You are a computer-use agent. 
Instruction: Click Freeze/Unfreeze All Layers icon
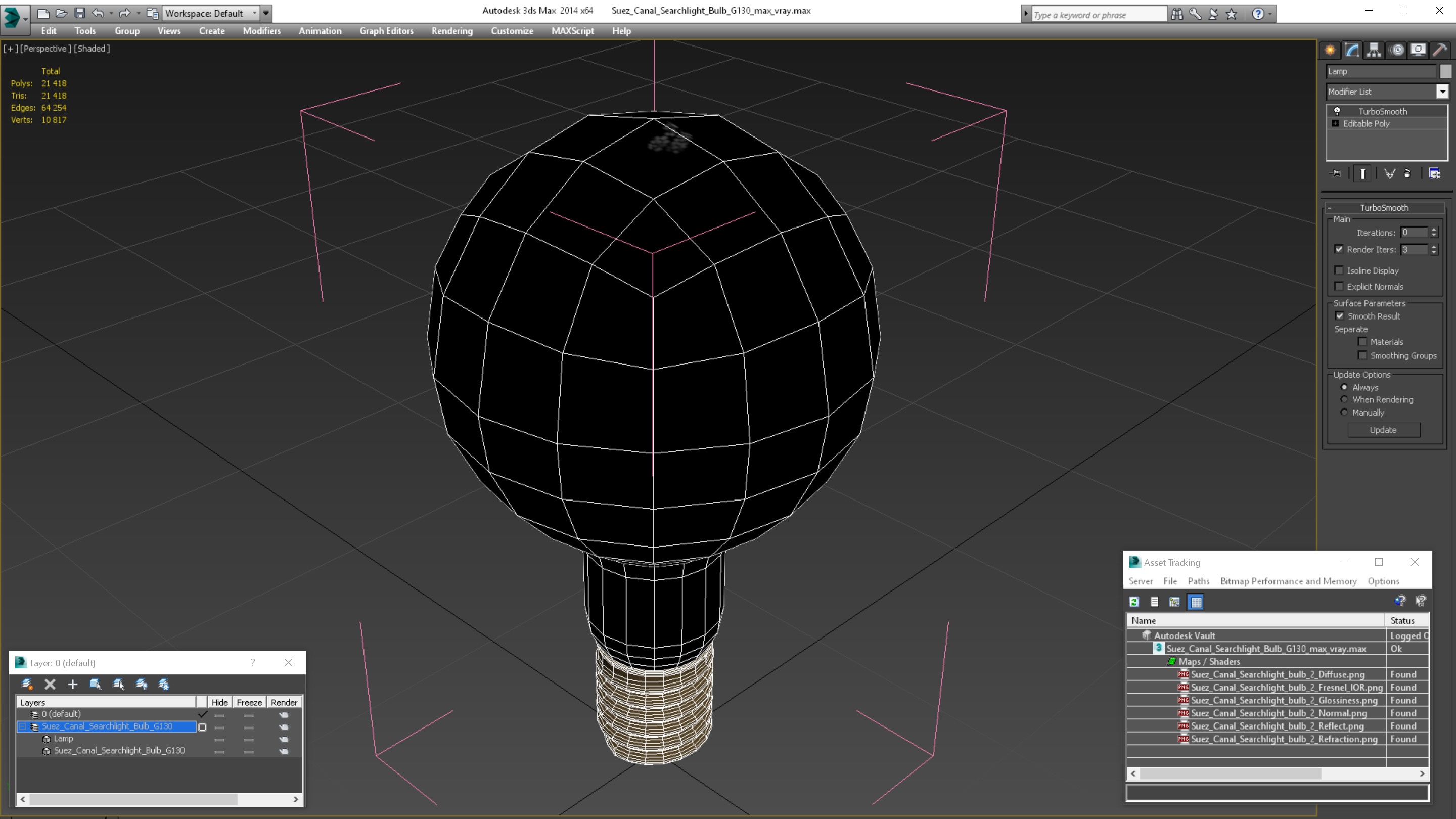[164, 685]
